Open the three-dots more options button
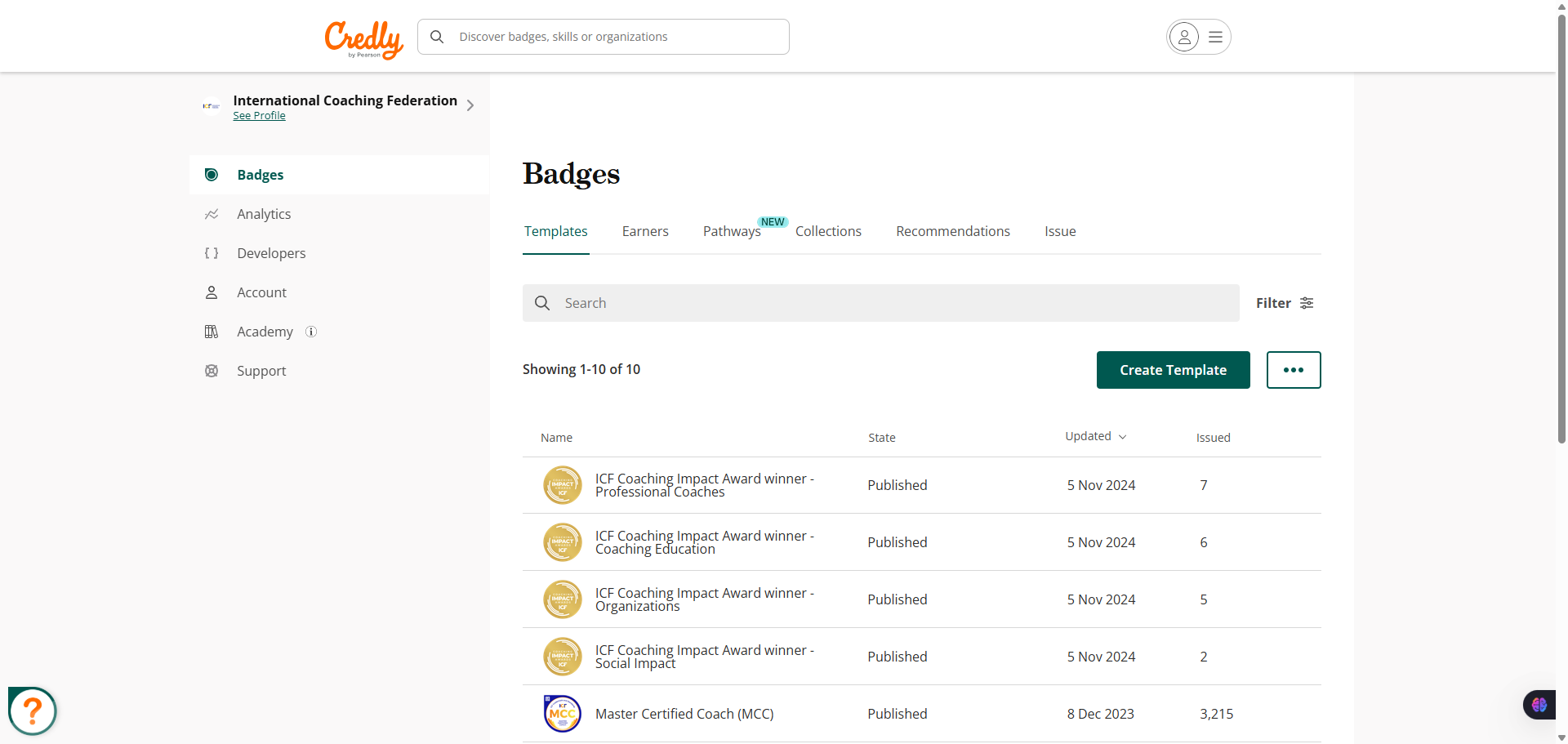Viewport: 1568px width, 744px height. coord(1294,370)
